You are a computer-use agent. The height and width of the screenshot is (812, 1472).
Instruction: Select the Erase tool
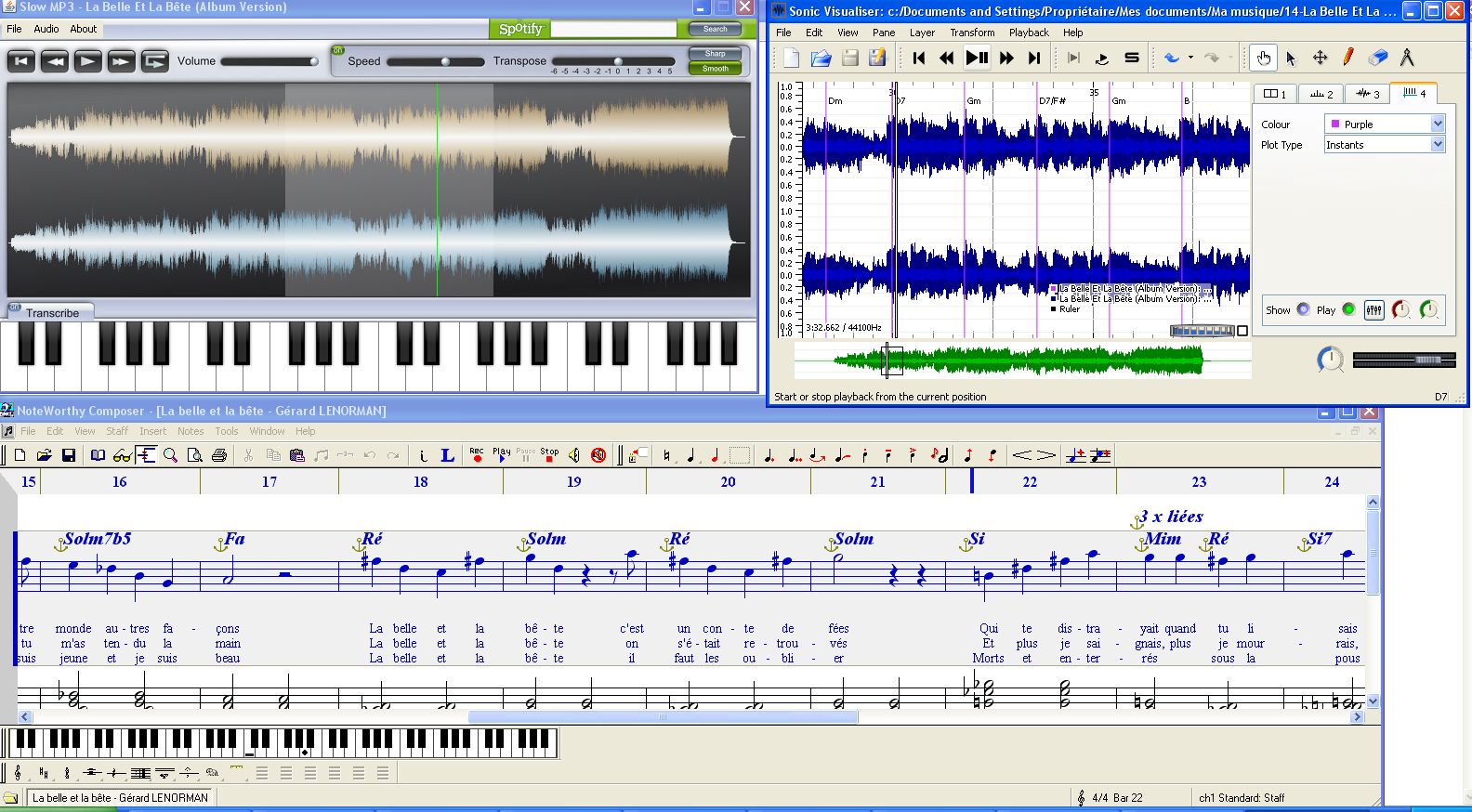click(1378, 59)
